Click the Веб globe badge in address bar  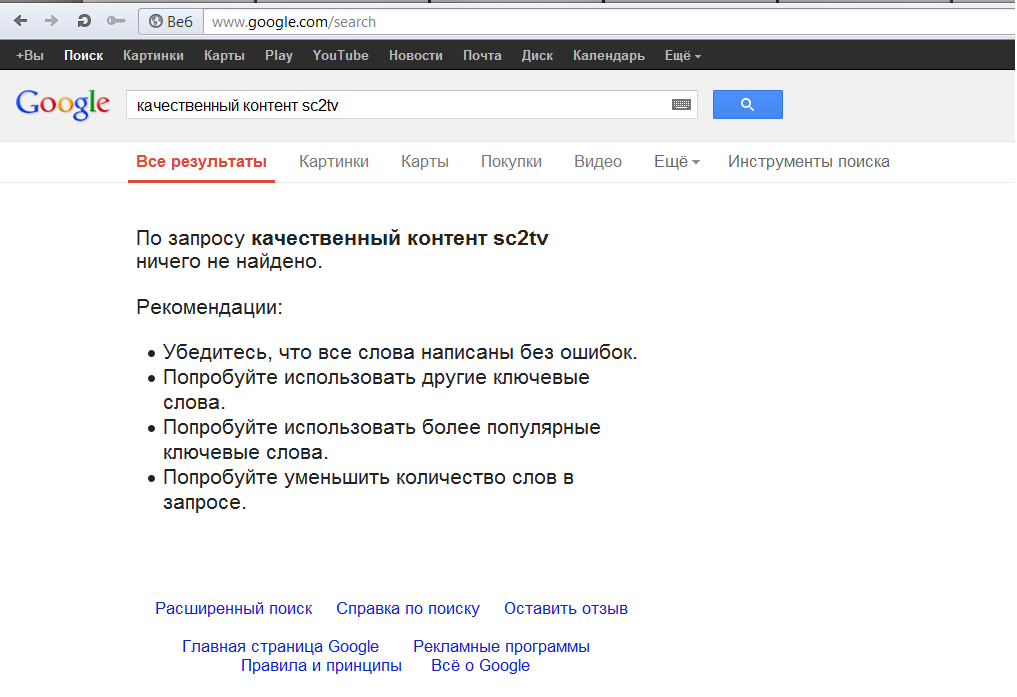171,21
